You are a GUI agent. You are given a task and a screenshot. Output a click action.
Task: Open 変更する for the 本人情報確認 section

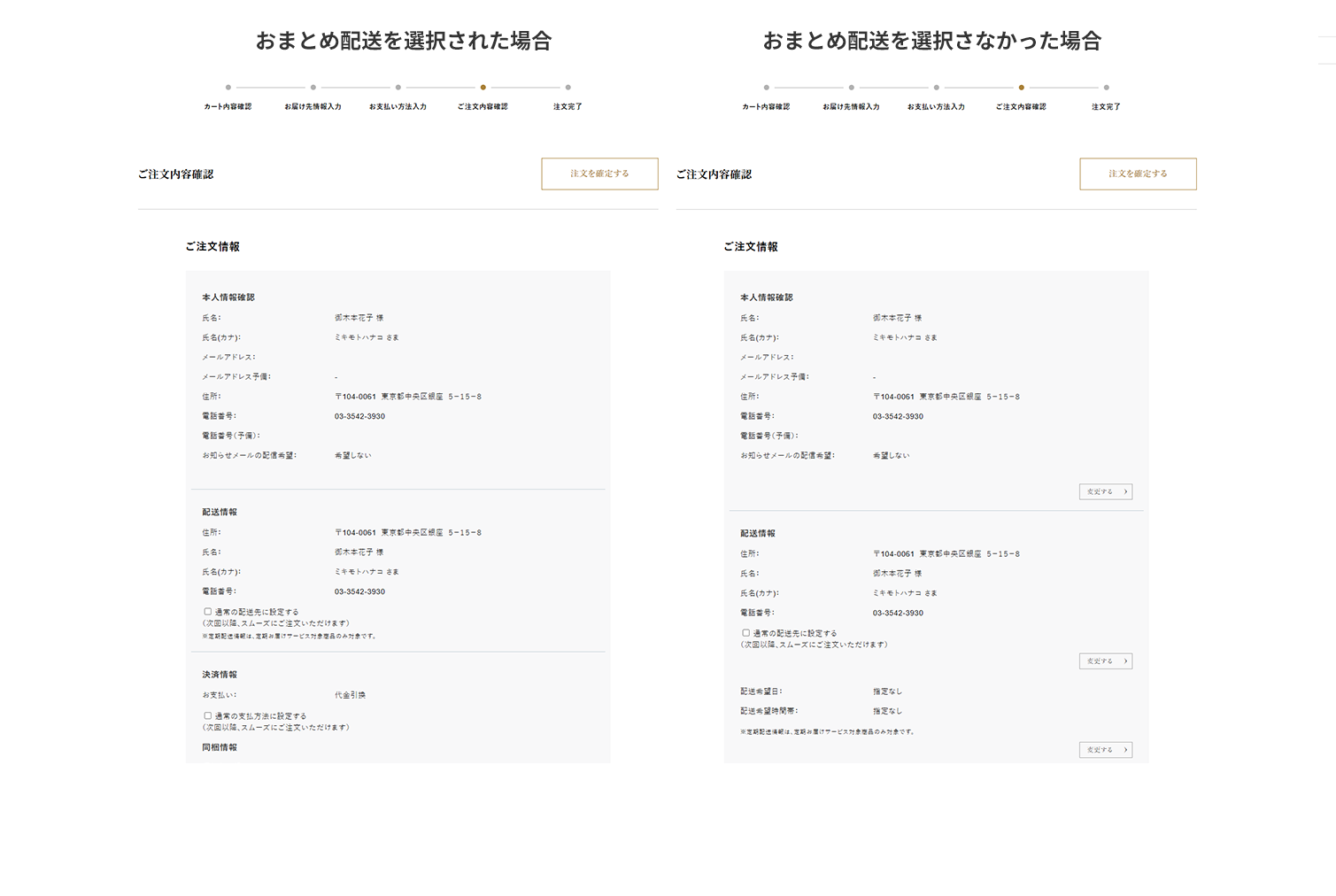1106,491
